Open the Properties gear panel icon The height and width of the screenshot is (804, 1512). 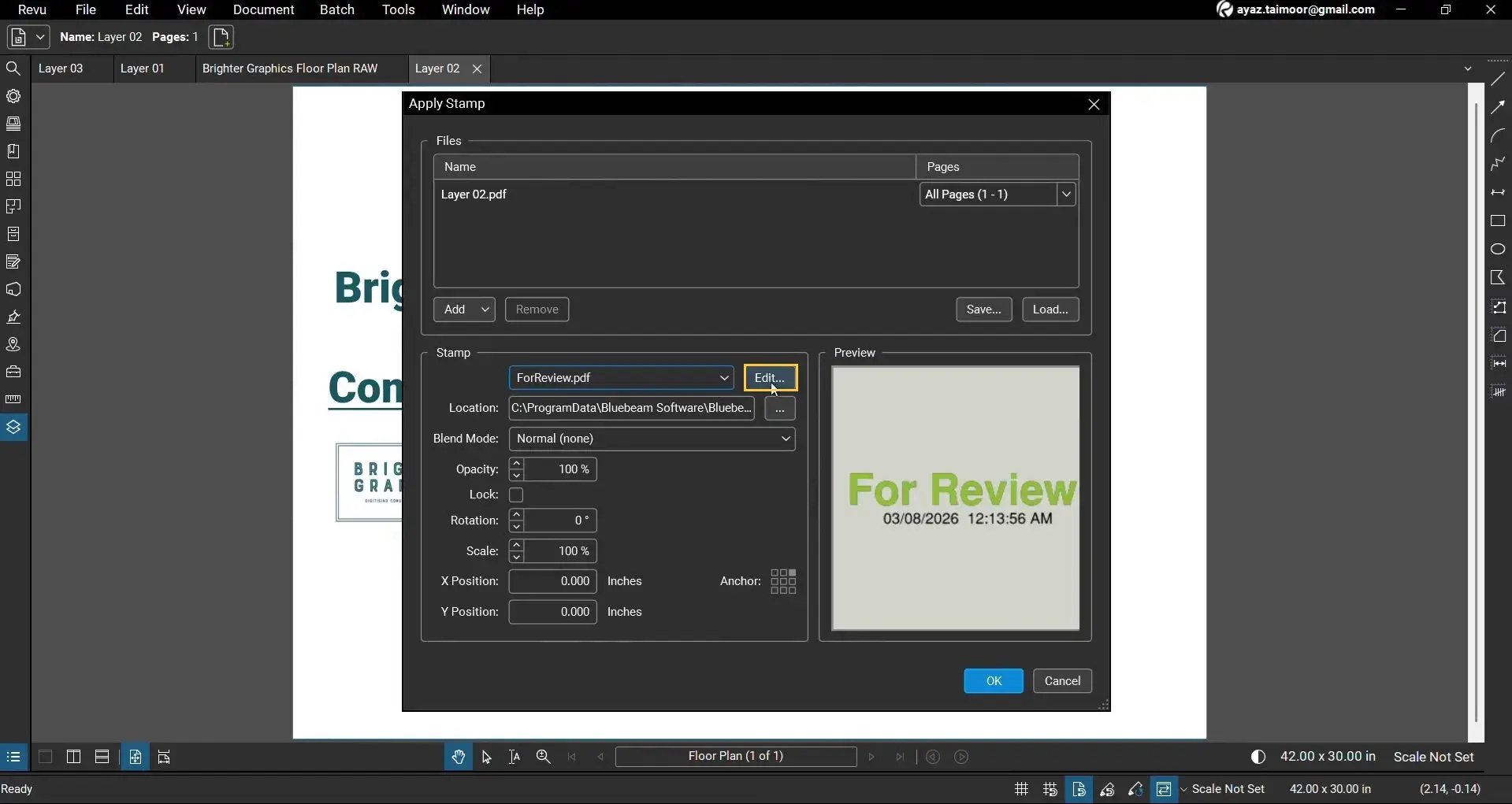pos(13,96)
